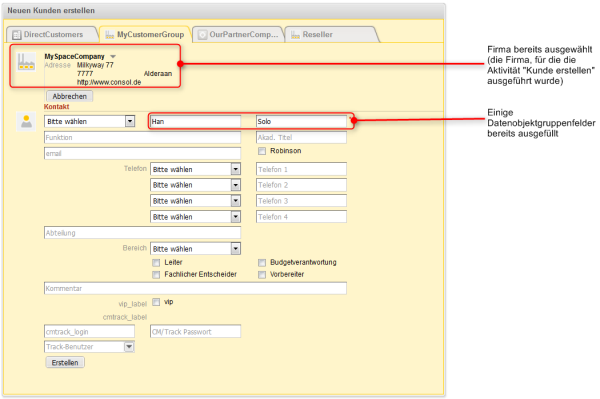Viewport: 600px width, 399px height.
Task: Check the Leiter checkbox
Action: tap(156, 263)
